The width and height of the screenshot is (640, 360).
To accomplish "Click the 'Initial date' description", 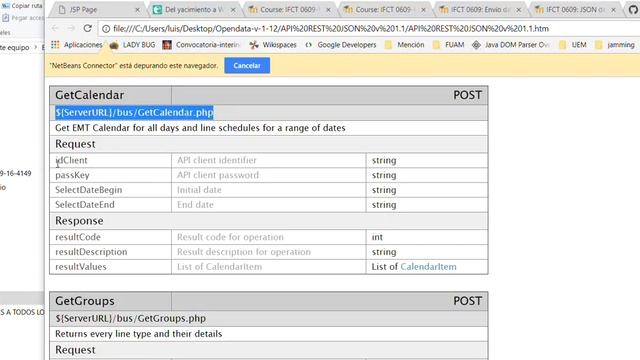I will click(199, 190).
